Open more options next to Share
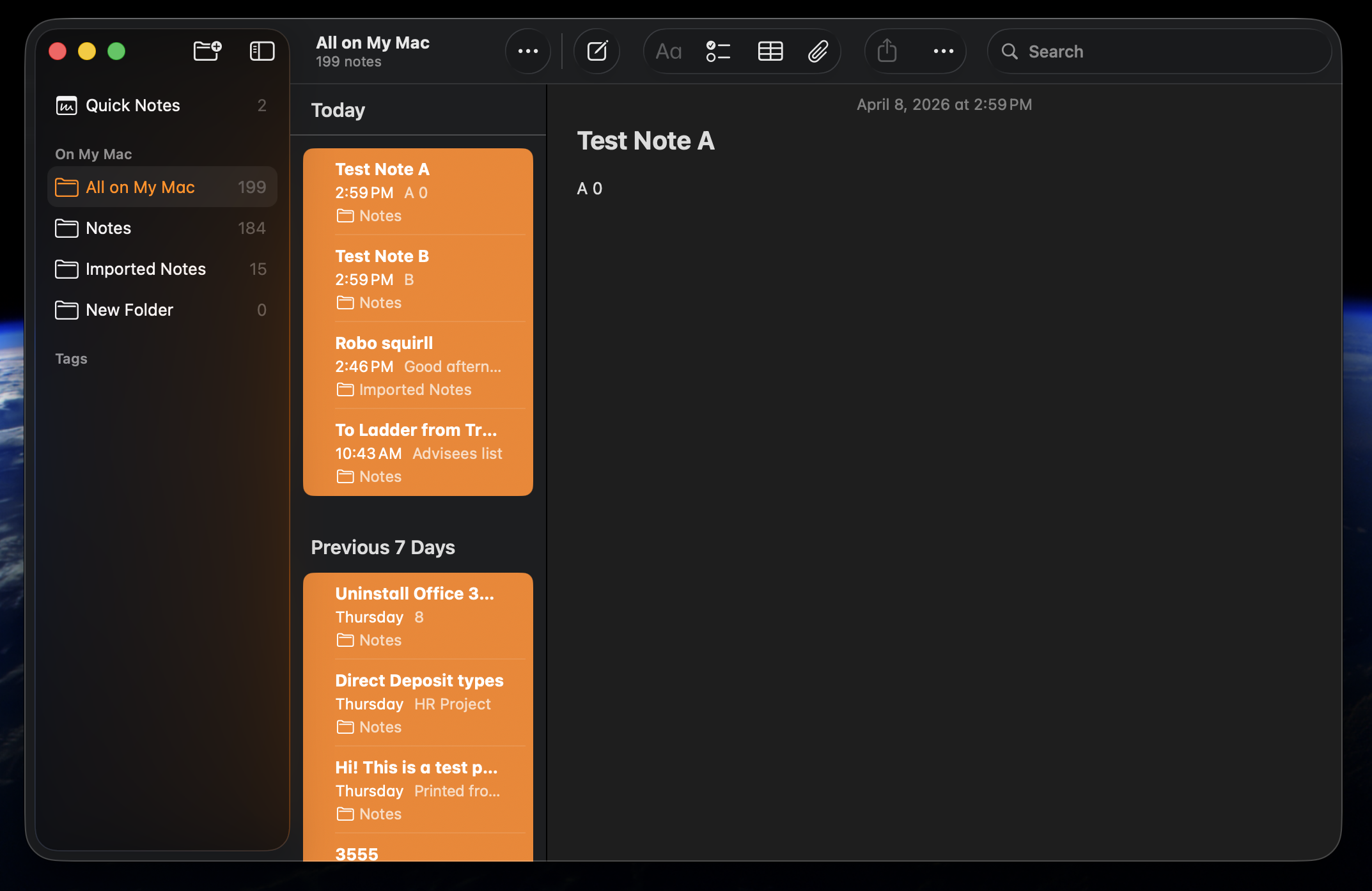1372x891 pixels. pos(943,51)
